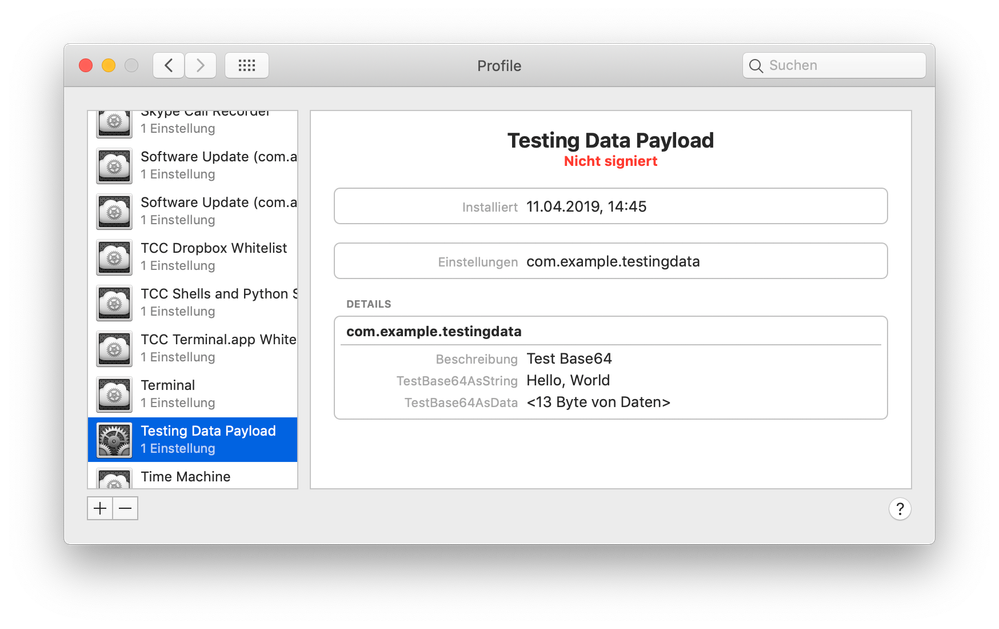This screenshot has width=999, height=629.
Task: Click in the Suchen search field
Action: 842,66
